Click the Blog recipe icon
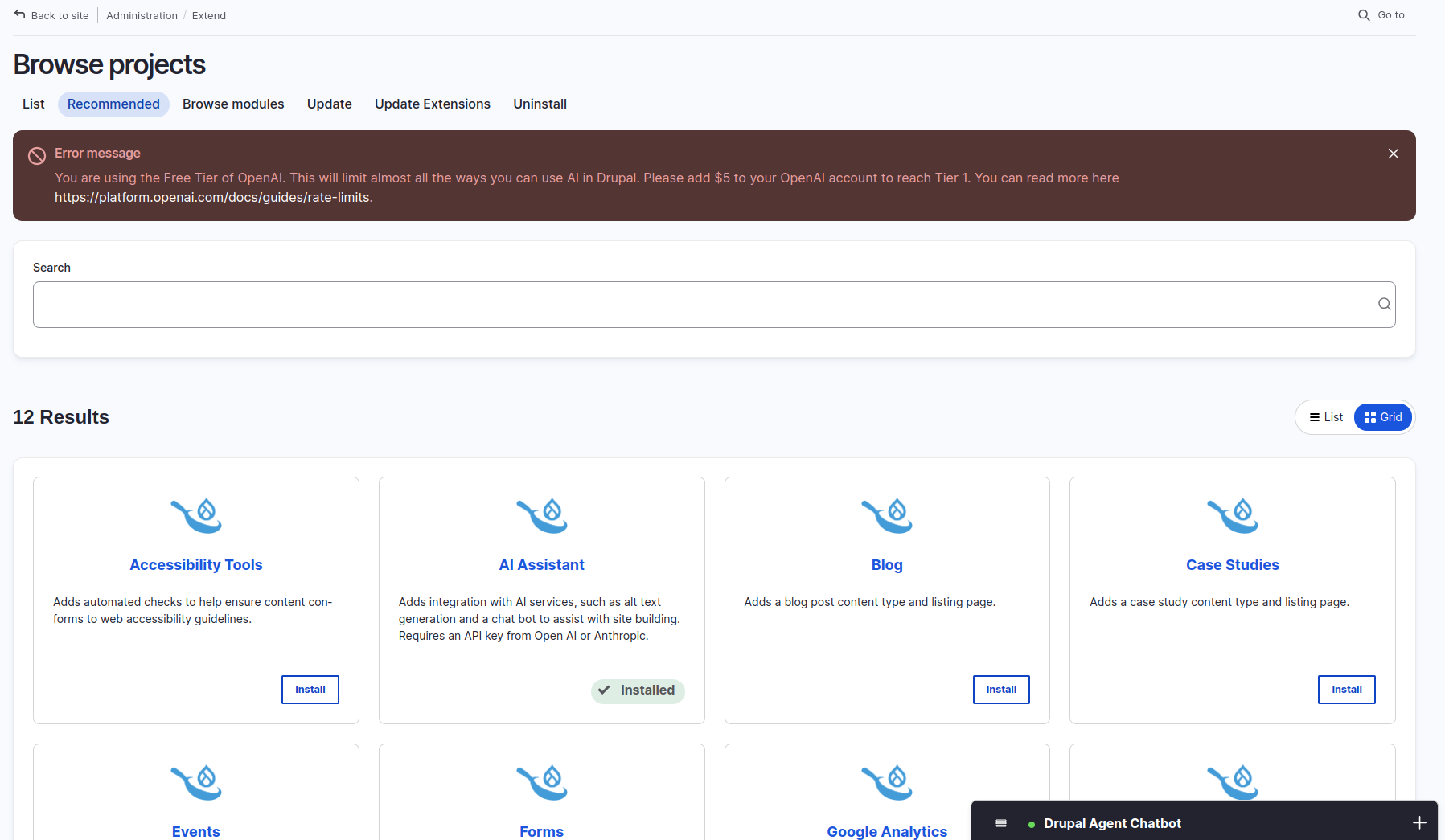1445x840 pixels. 887,515
